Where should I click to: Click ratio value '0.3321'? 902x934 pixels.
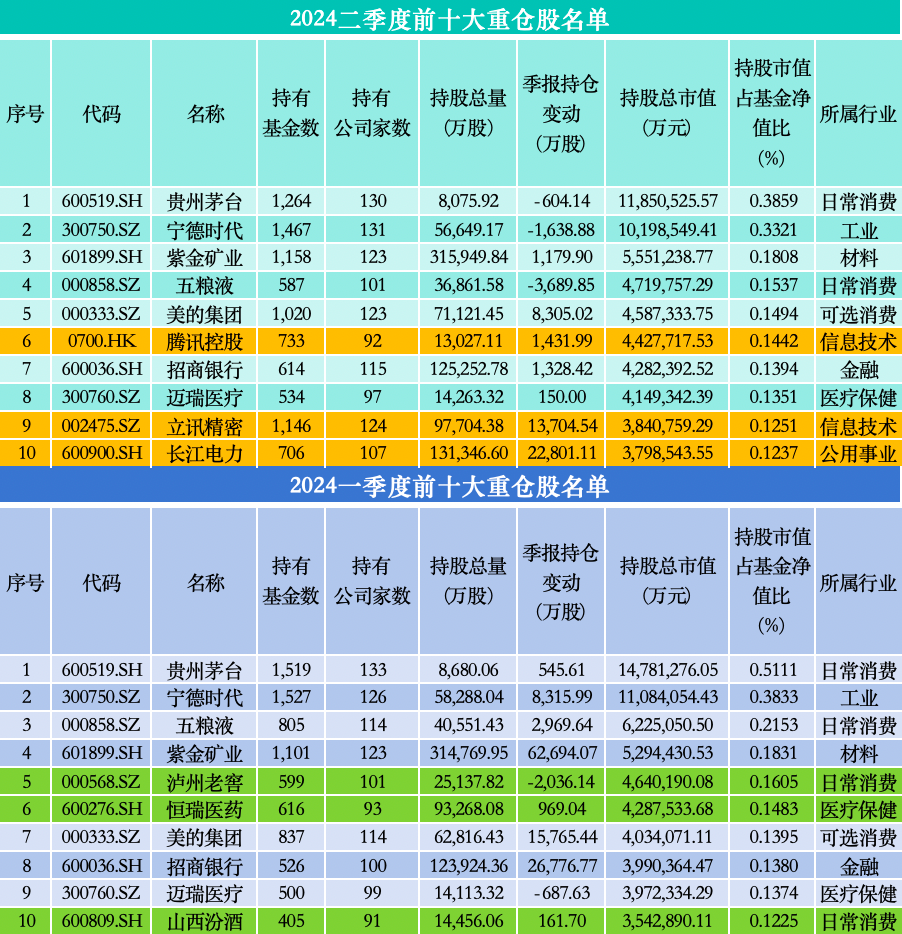click(773, 230)
